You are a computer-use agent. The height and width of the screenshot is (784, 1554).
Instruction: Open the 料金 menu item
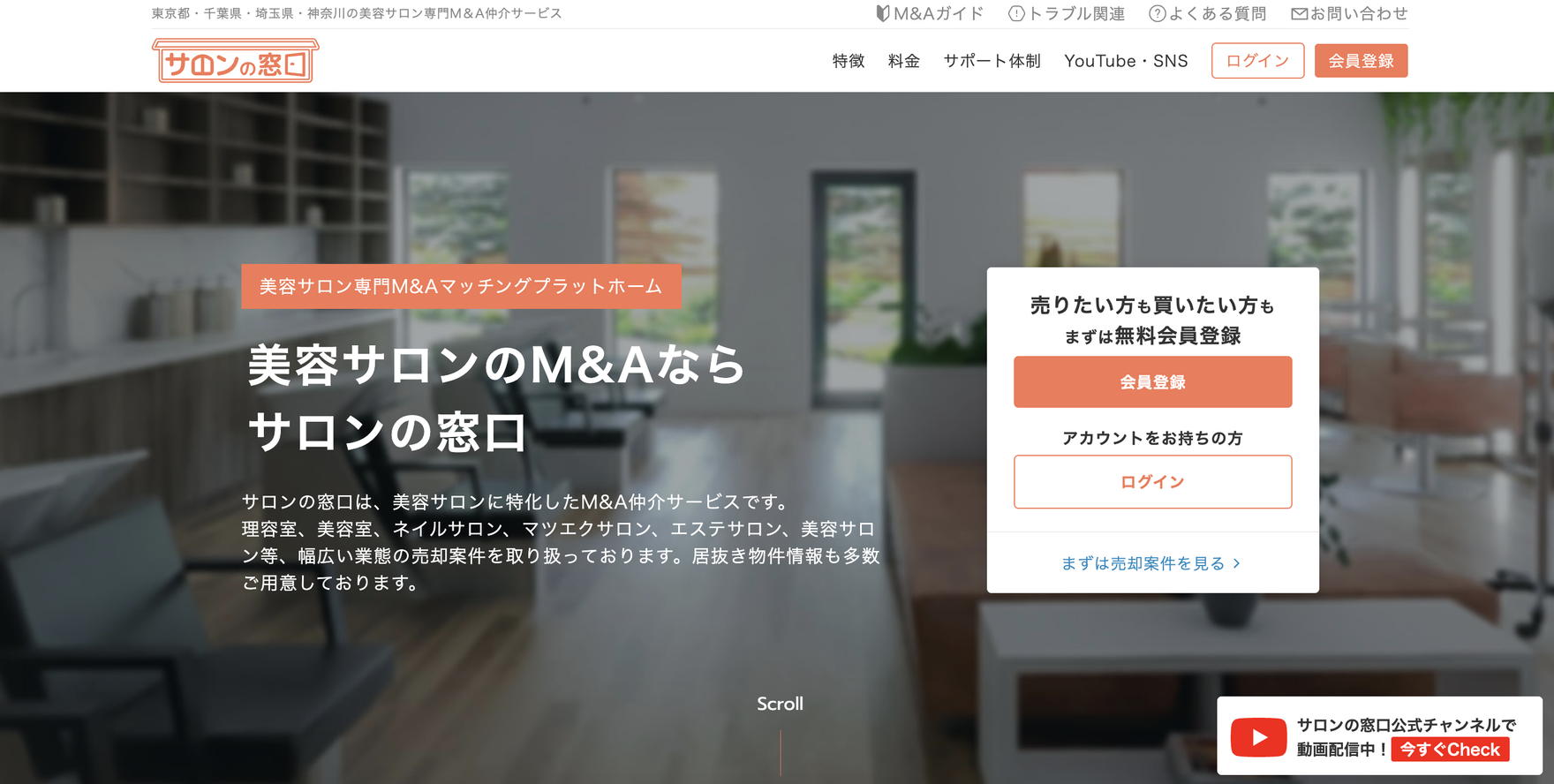pos(904,61)
